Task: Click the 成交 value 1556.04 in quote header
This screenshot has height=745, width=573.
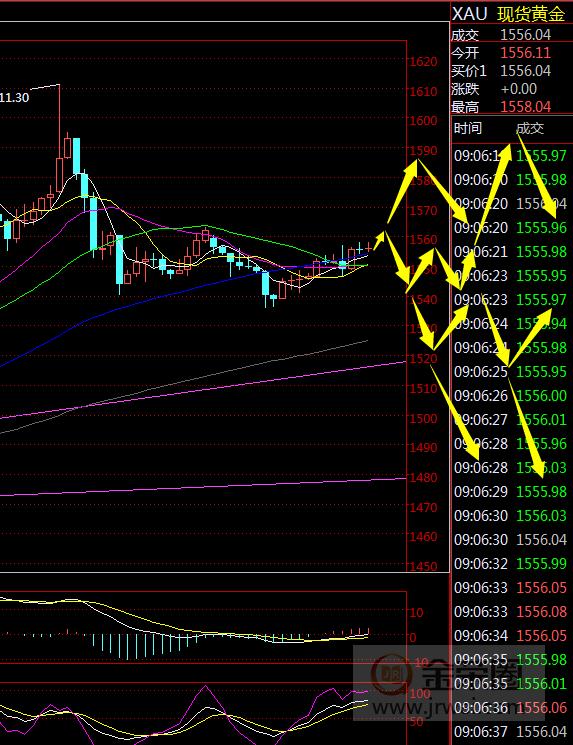Action: tap(525, 35)
